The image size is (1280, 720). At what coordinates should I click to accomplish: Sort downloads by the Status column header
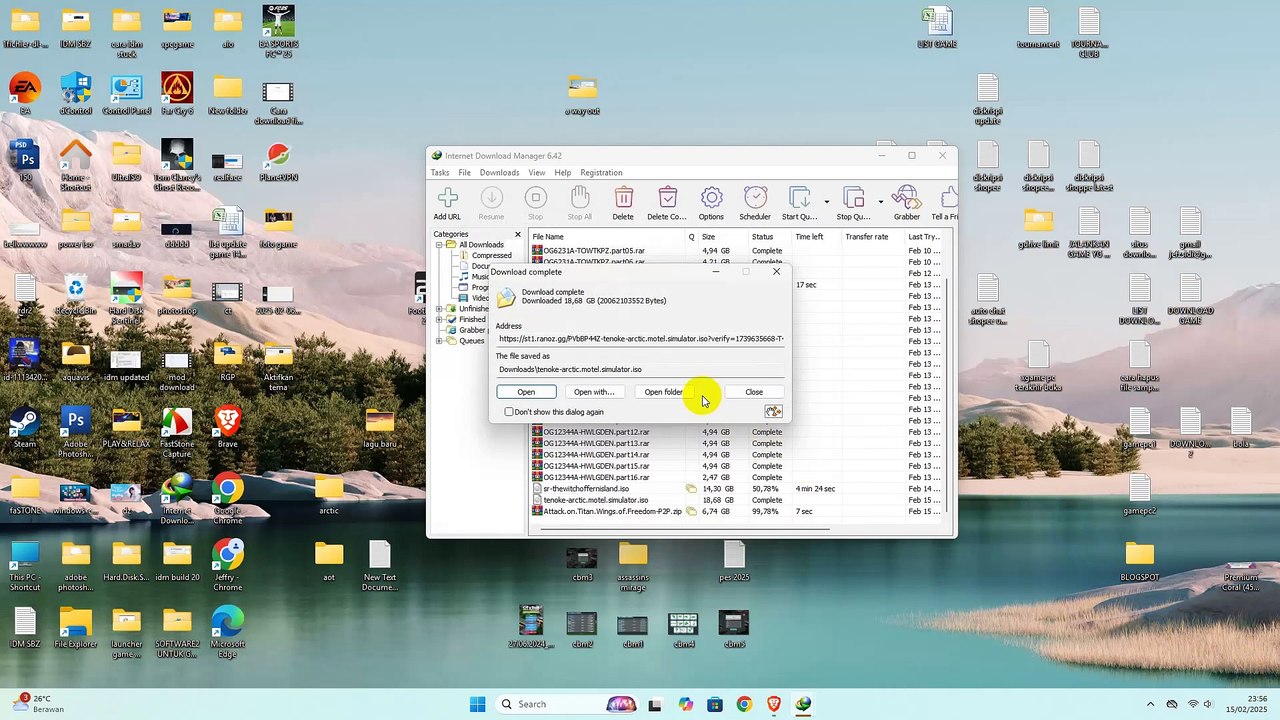(x=769, y=237)
